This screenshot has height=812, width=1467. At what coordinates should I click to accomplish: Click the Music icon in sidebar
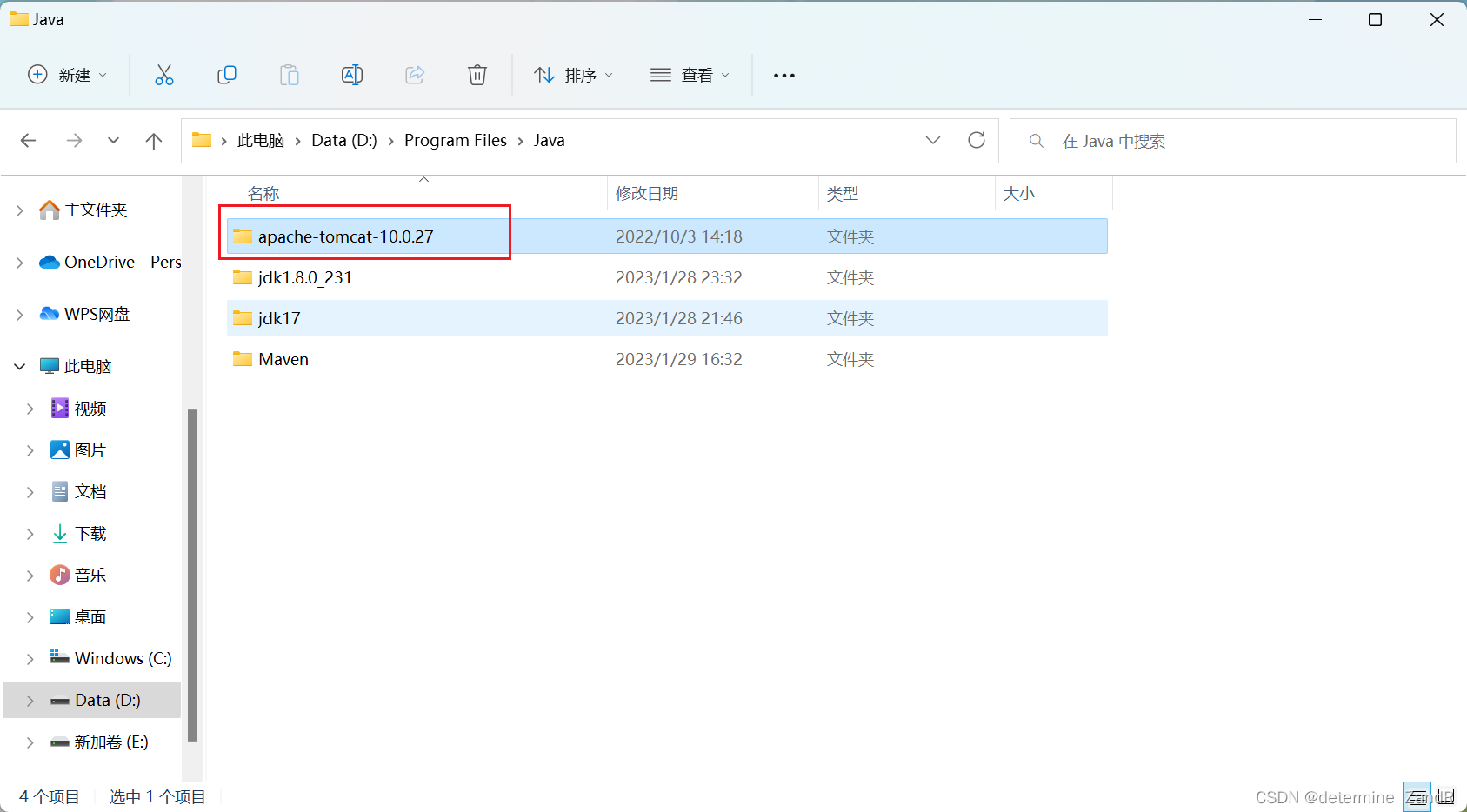(x=60, y=575)
